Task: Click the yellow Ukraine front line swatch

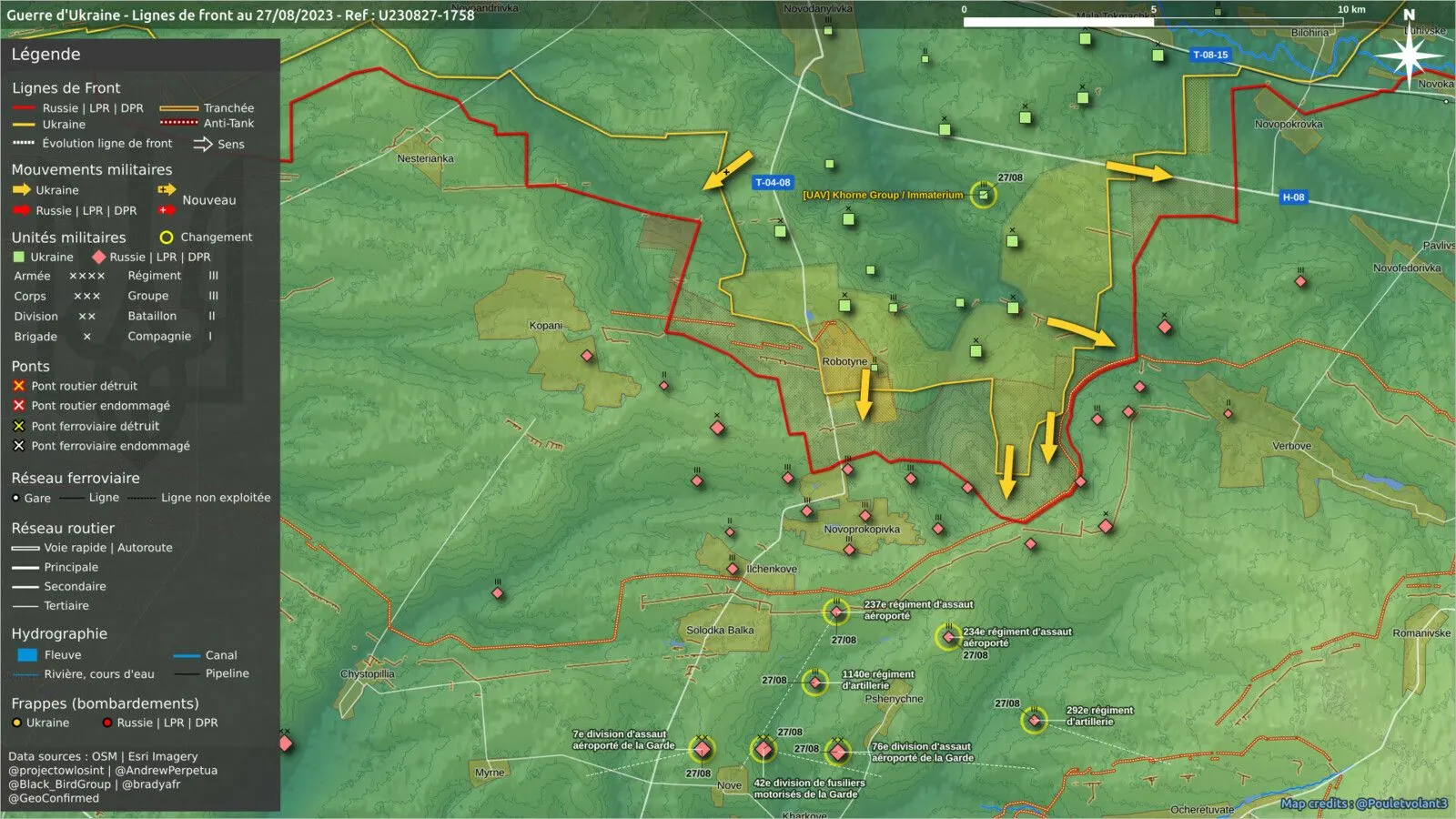Action: click(x=24, y=125)
